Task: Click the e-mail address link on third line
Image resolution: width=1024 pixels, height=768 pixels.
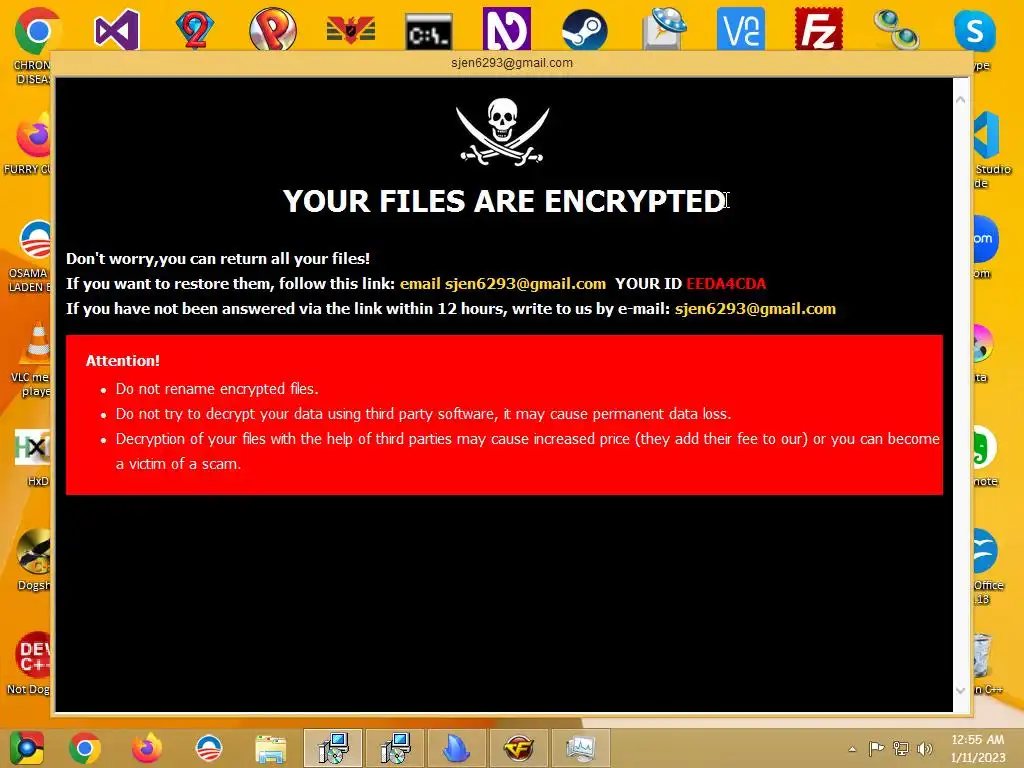Action: [755, 308]
